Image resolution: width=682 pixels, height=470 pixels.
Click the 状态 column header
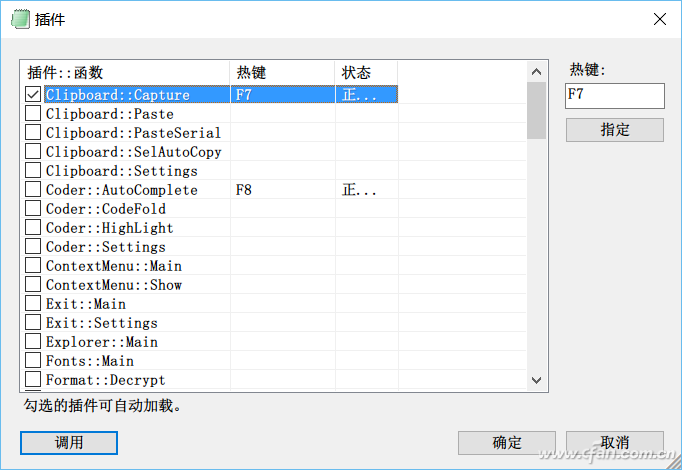pos(367,73)
